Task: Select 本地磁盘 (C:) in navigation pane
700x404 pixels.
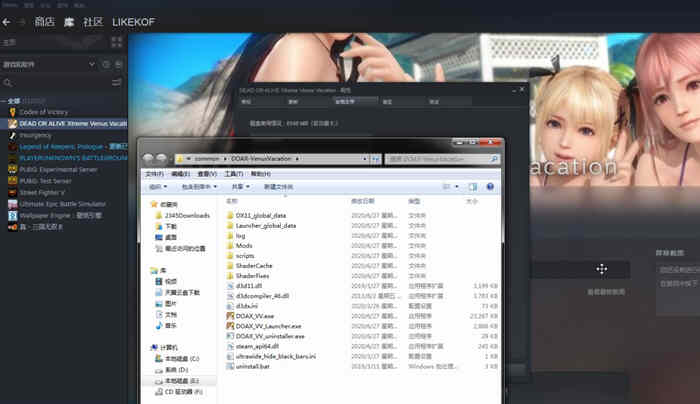Action: [181, 358]
